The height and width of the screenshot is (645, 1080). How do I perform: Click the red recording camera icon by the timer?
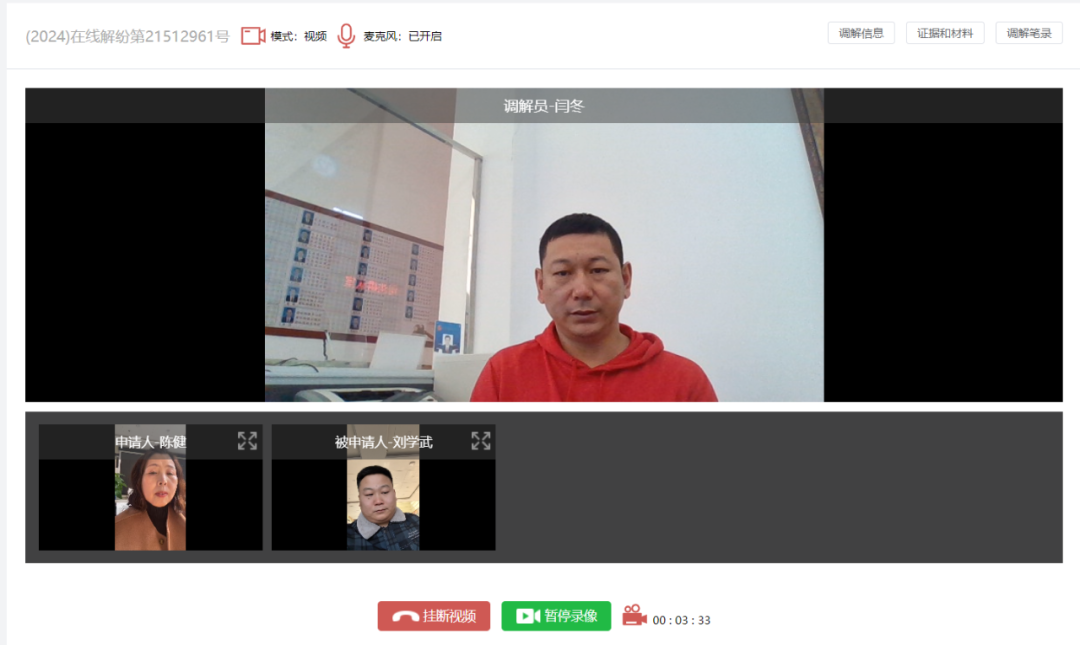[634, 615]
